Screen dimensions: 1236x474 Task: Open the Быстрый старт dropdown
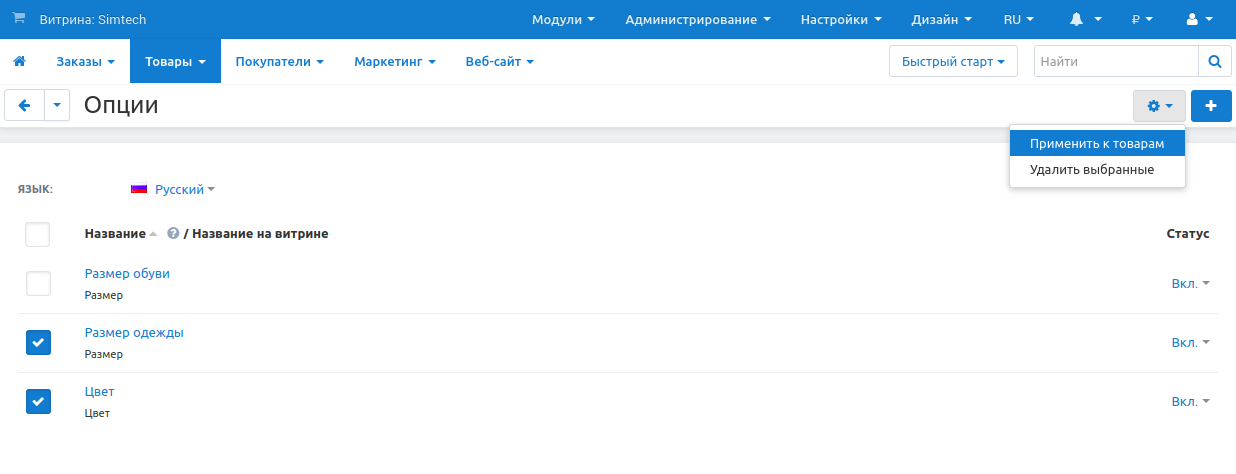[952, 62]
